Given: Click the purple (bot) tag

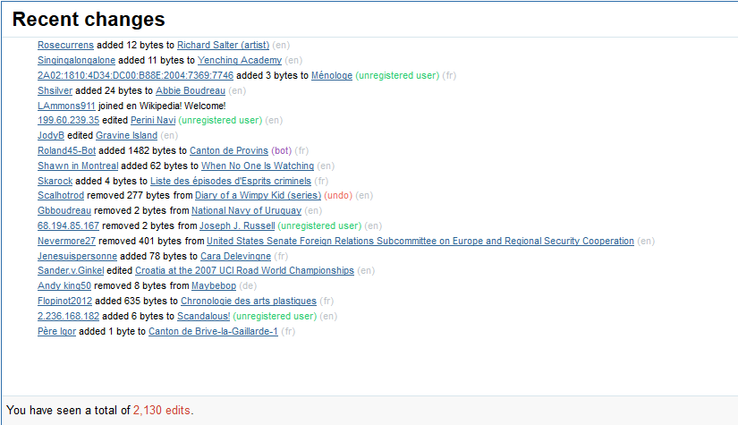Looking at the screenshot, I should pos(281,151).
